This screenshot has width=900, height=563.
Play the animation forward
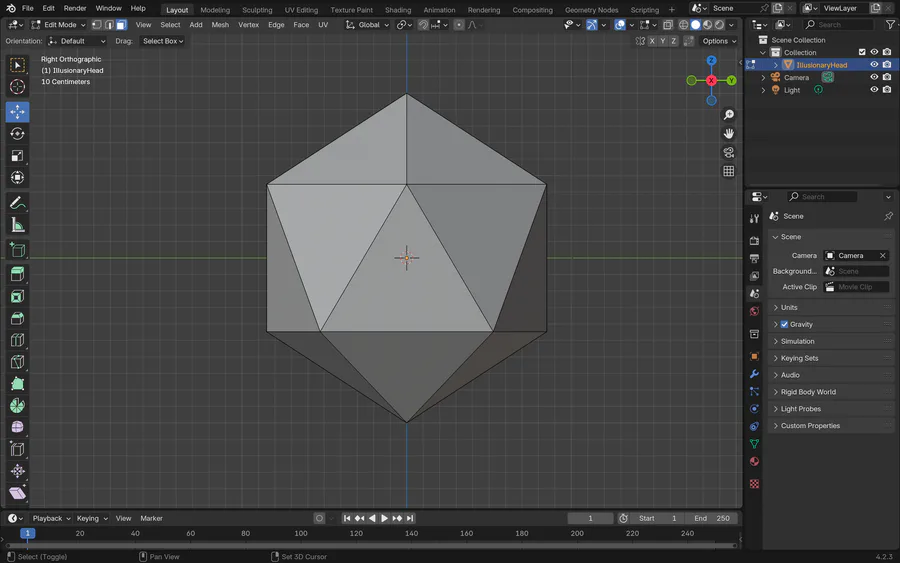click(385, 518)
